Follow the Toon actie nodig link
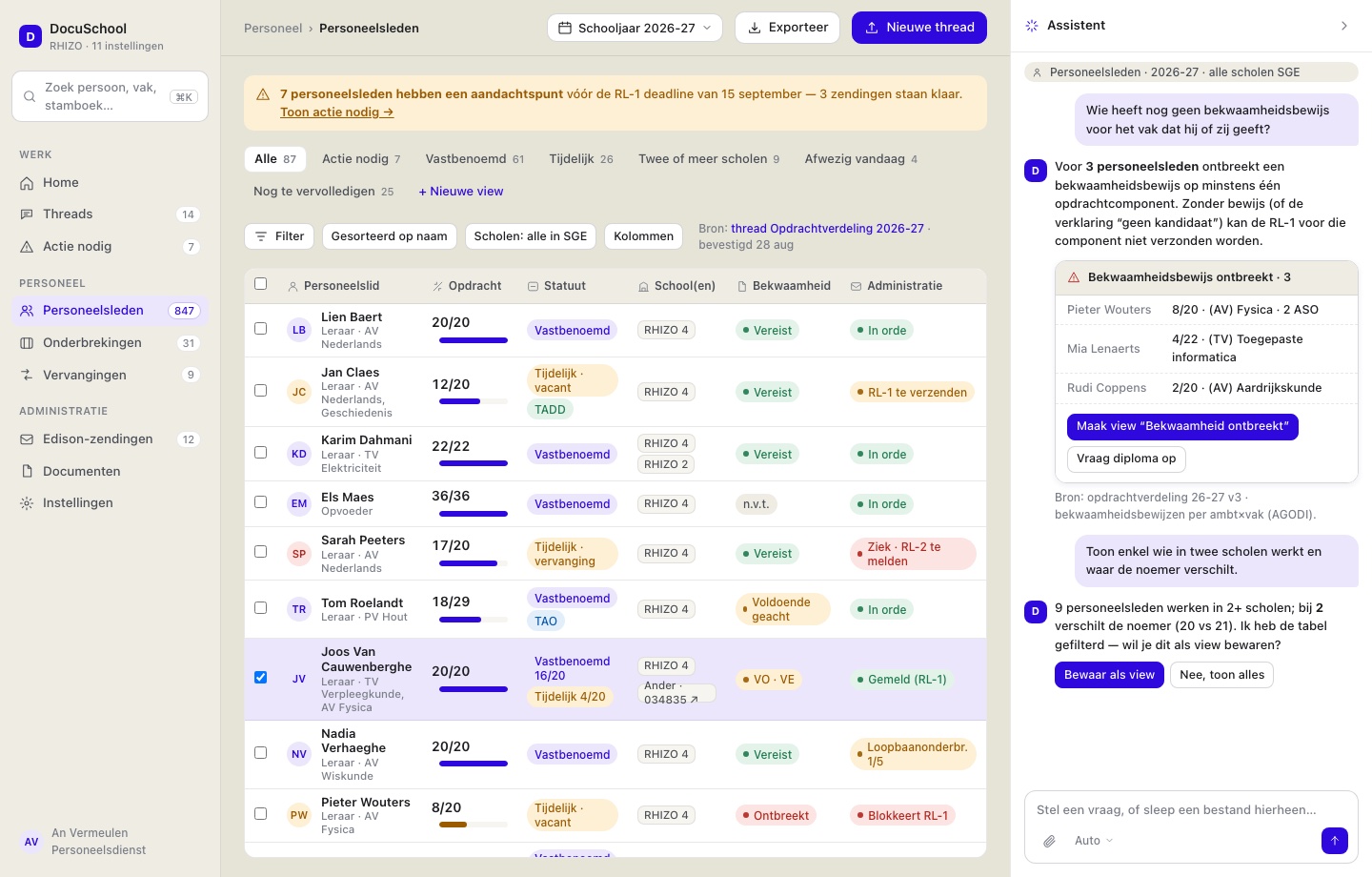Viewport: 1372px width, 877px height. (337, 112)
